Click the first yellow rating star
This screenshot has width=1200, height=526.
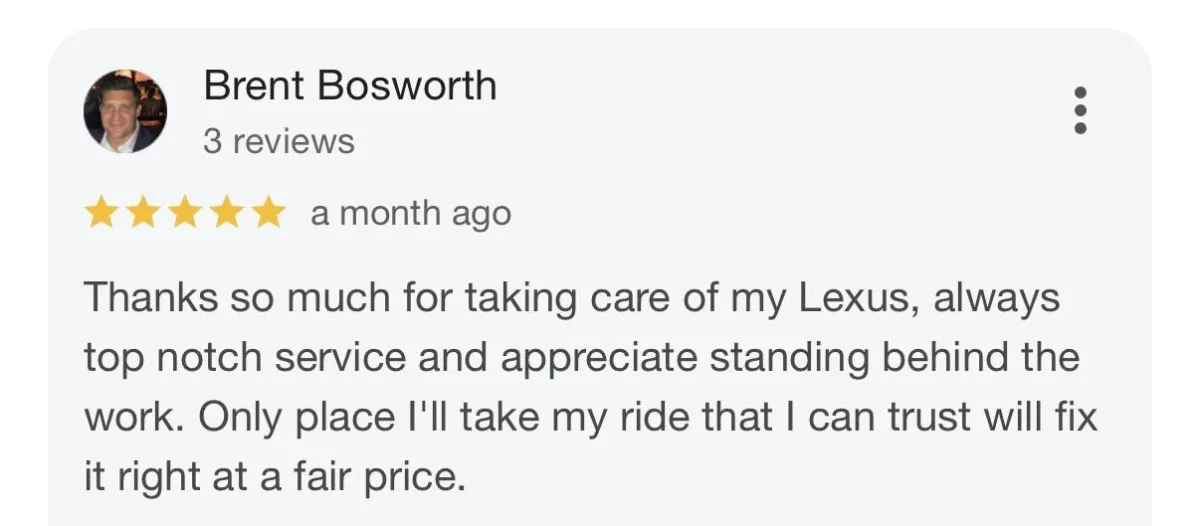100,213
